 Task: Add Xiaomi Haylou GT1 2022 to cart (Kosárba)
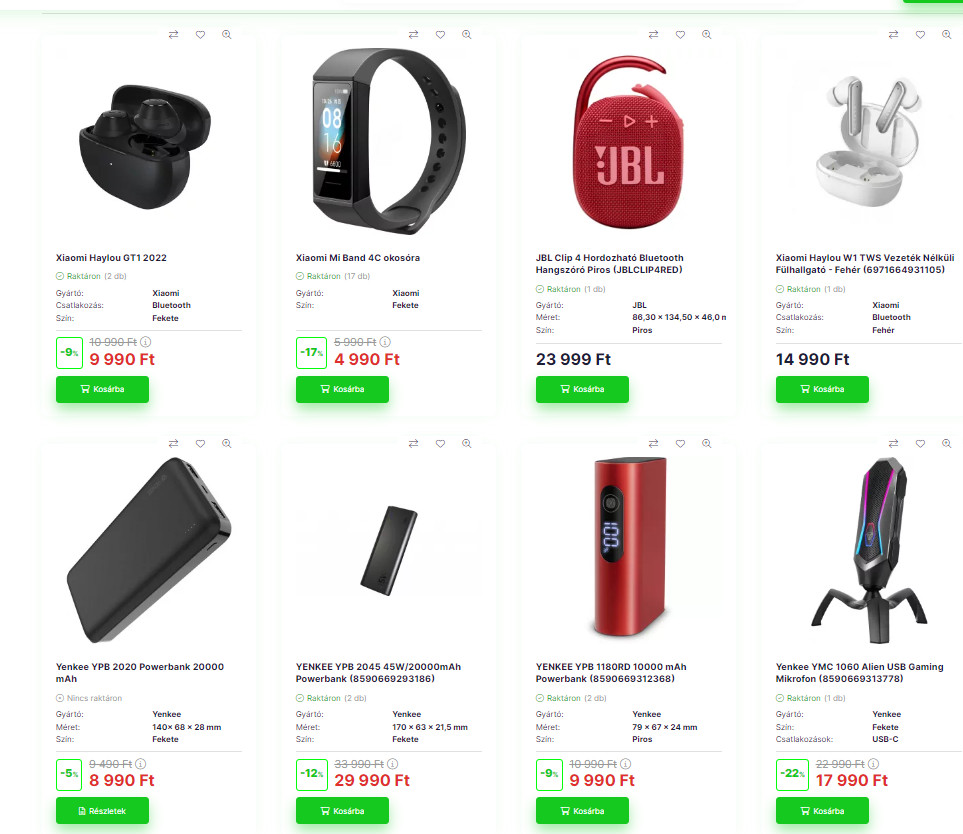(x=103, y=389)
